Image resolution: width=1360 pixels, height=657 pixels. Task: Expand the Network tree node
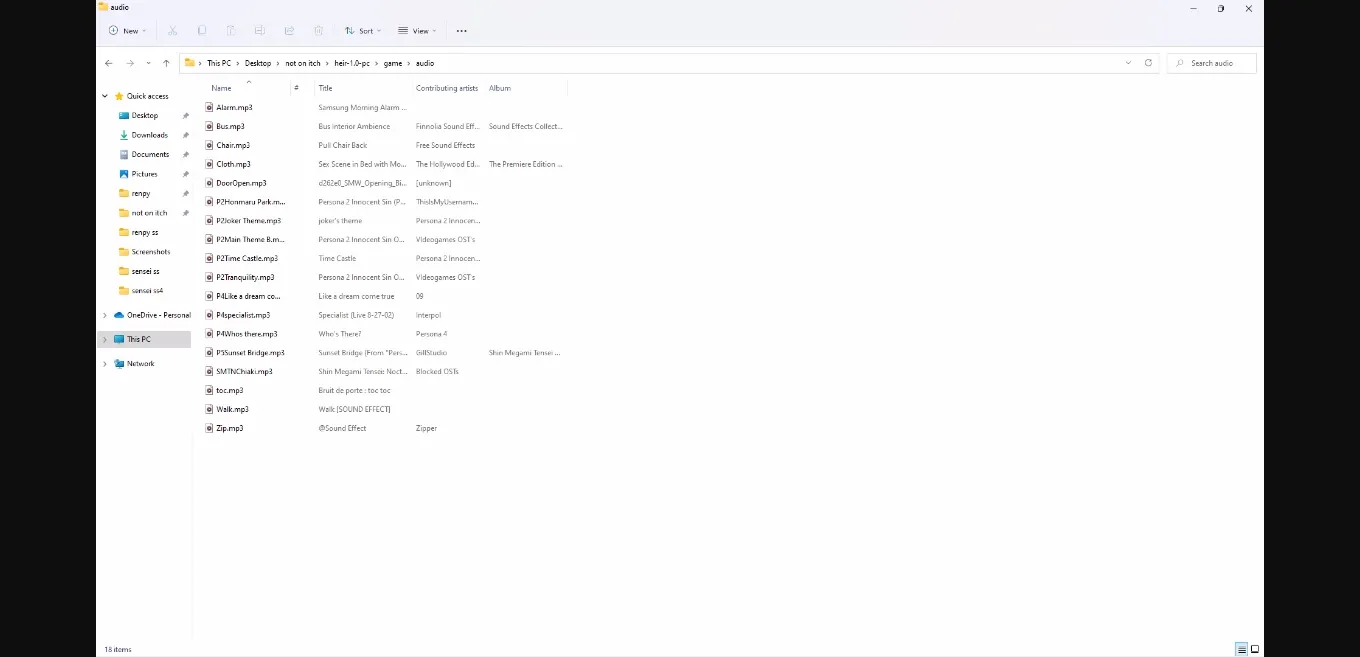pos(105,364)
